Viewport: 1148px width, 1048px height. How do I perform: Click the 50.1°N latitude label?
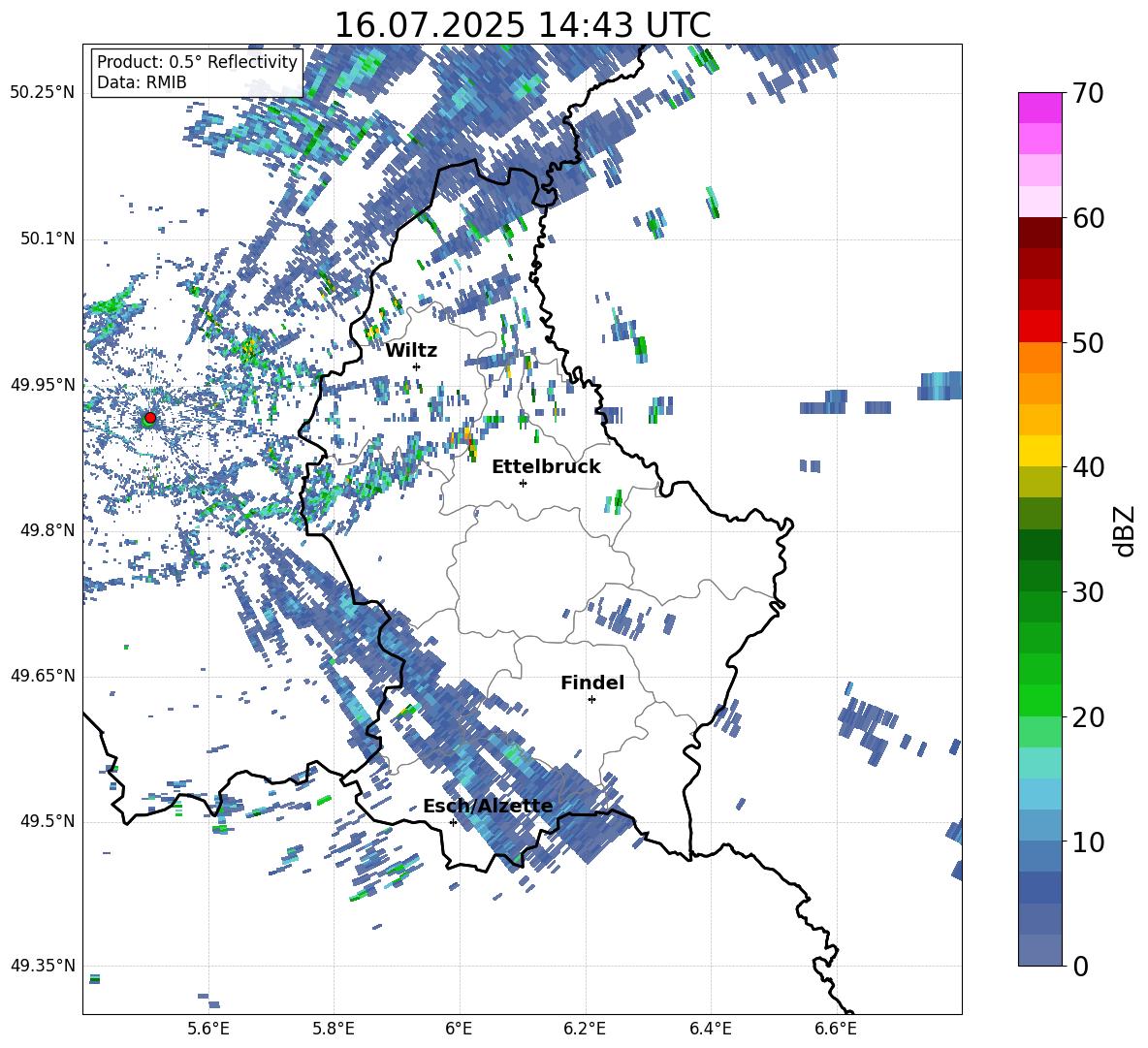click(x=48, y=238)
